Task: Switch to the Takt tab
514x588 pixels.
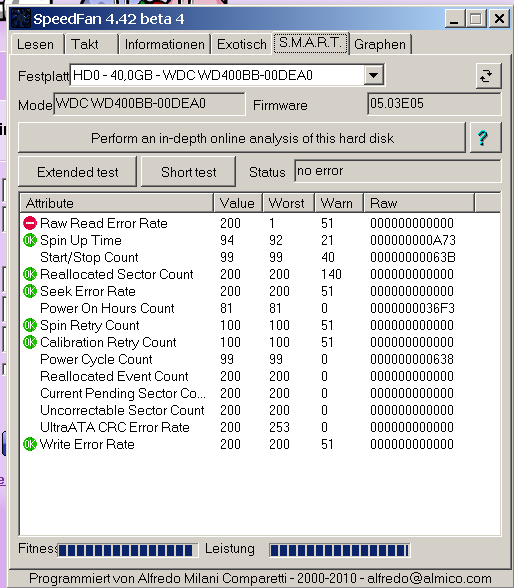Action: tap(91, 45)
